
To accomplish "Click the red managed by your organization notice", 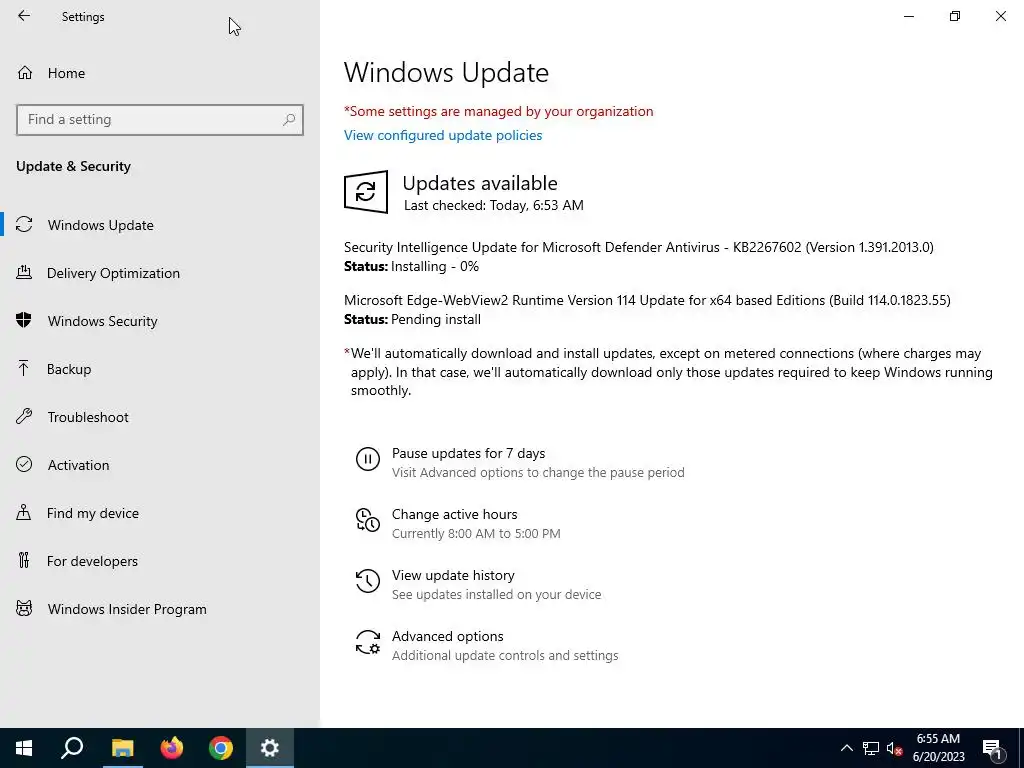I will coord(498,111).
